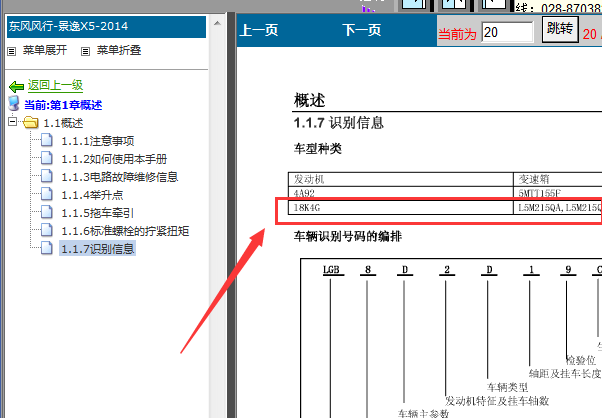This screenshot has width=602, height=418.
Task: Click the 菜单展开 expand menu option
Action: [45, 50]
